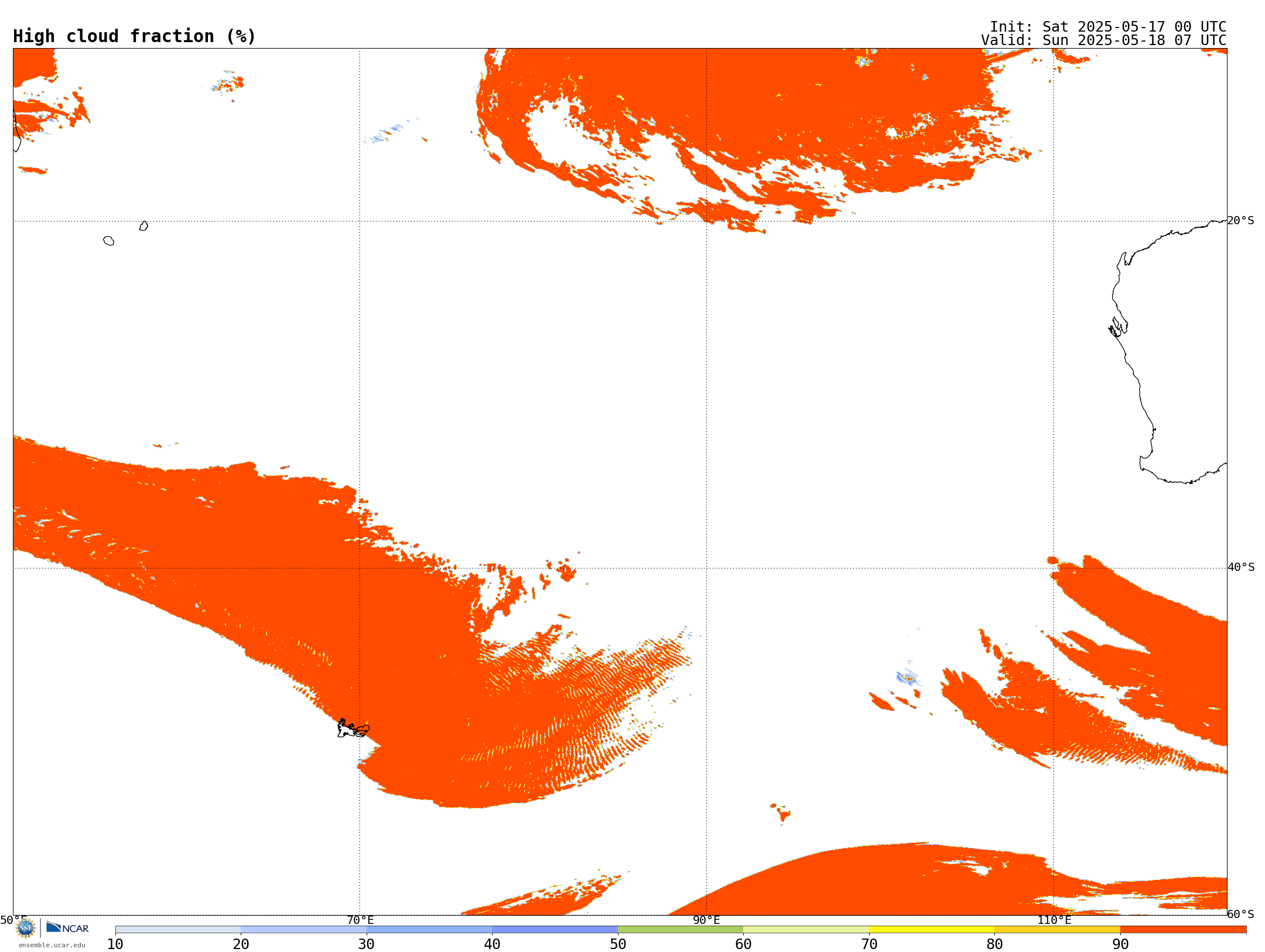The image size is (1265, 952).
Task: Click the 'High cloud fraction (%)' title
Action: tap(135, 36)
